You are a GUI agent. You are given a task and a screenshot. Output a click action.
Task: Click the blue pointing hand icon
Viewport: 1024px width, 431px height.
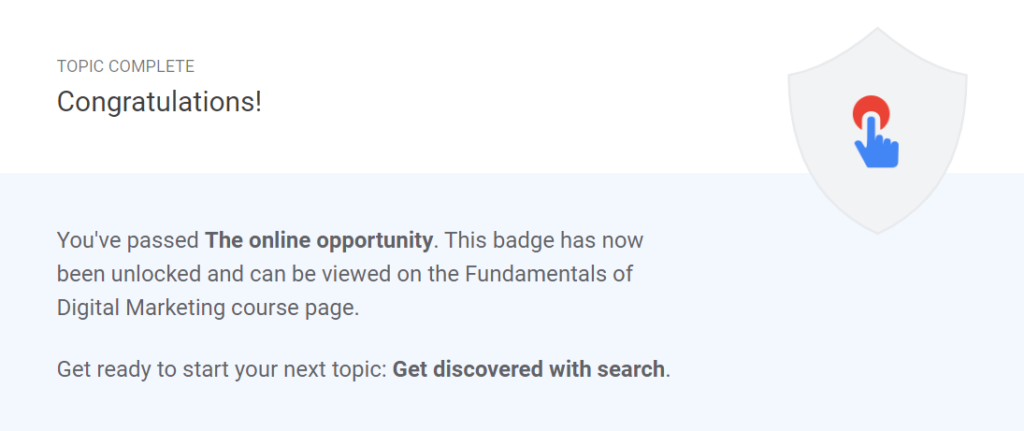point(877,142)
